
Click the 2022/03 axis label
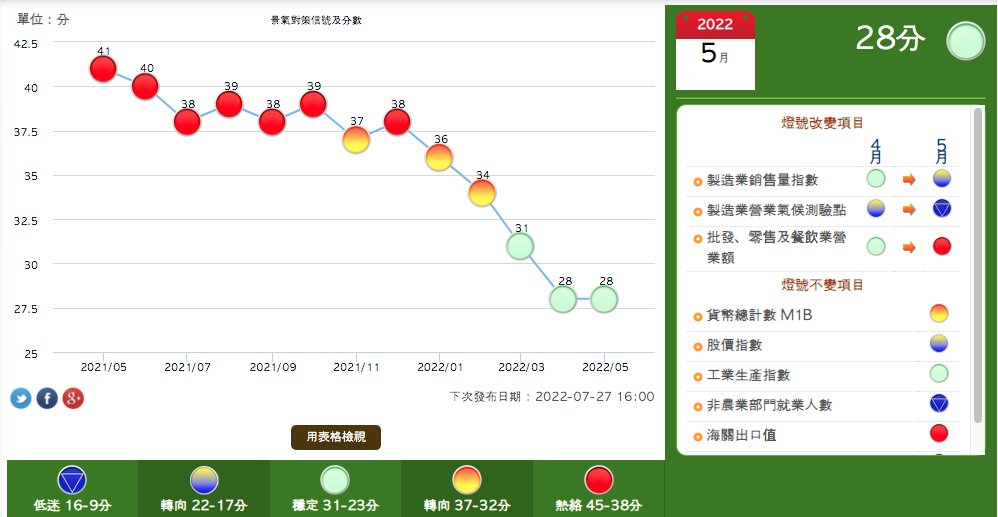[x=521, y=367]
